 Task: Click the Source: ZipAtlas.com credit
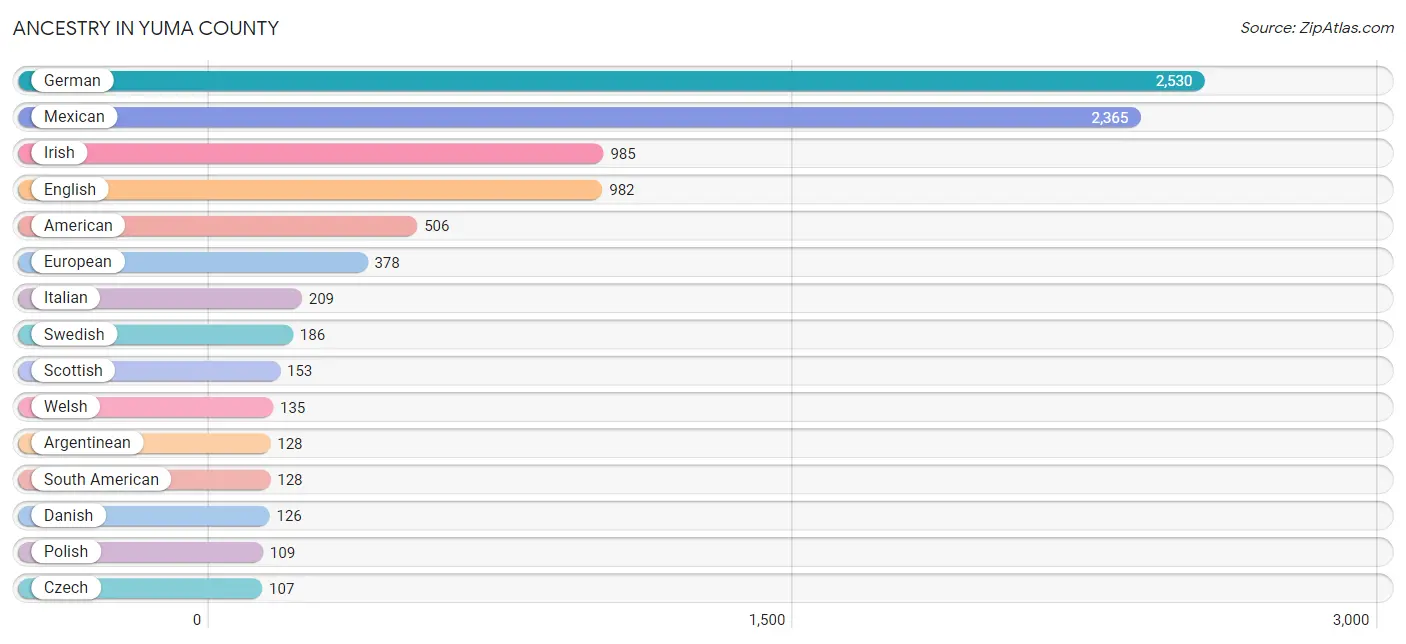(1317, 28)
